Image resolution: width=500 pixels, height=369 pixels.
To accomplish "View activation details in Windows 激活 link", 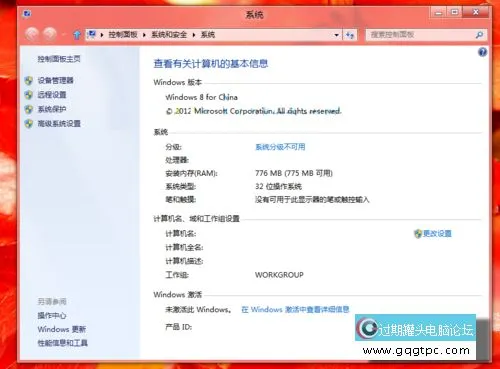I will coord(295,310).
